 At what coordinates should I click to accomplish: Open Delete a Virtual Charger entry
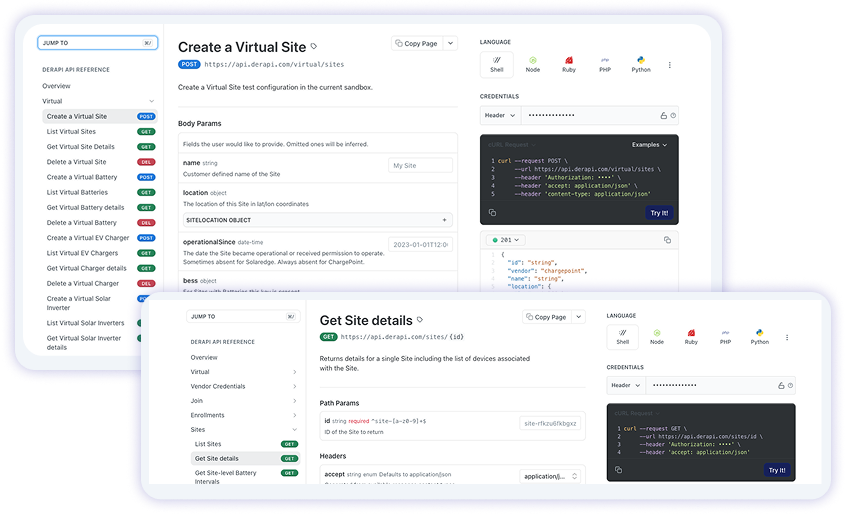click(100, 284)
